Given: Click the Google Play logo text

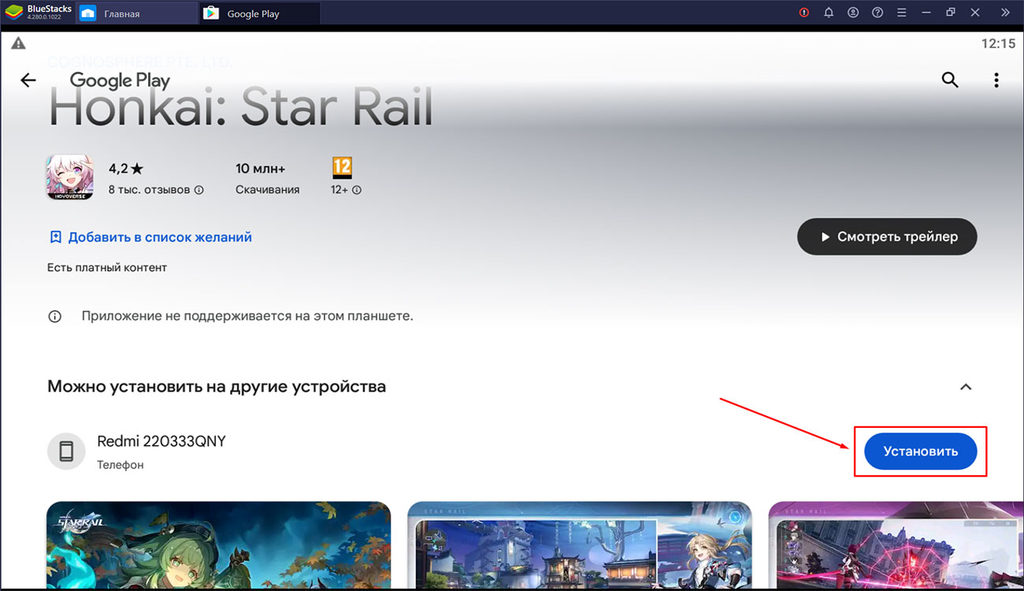Looking at the screenshot, I should click(x=120, y=80).
